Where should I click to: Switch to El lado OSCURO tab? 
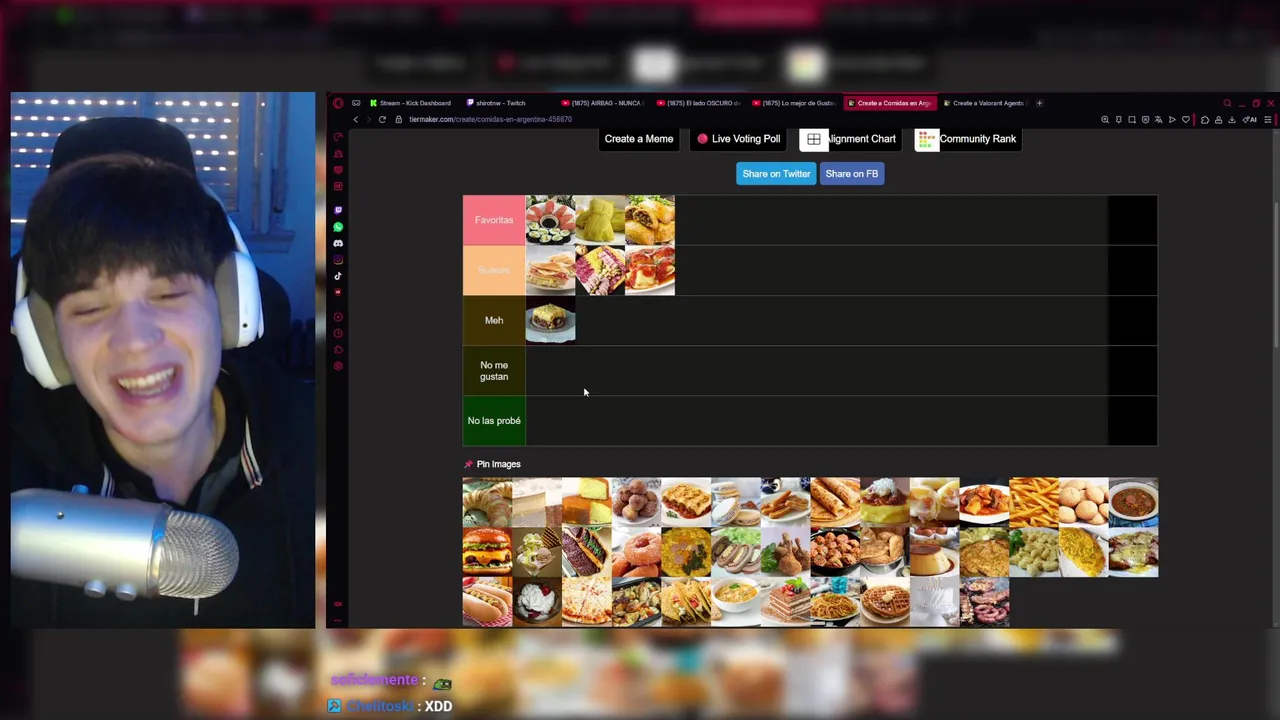(x=698, y=103)
